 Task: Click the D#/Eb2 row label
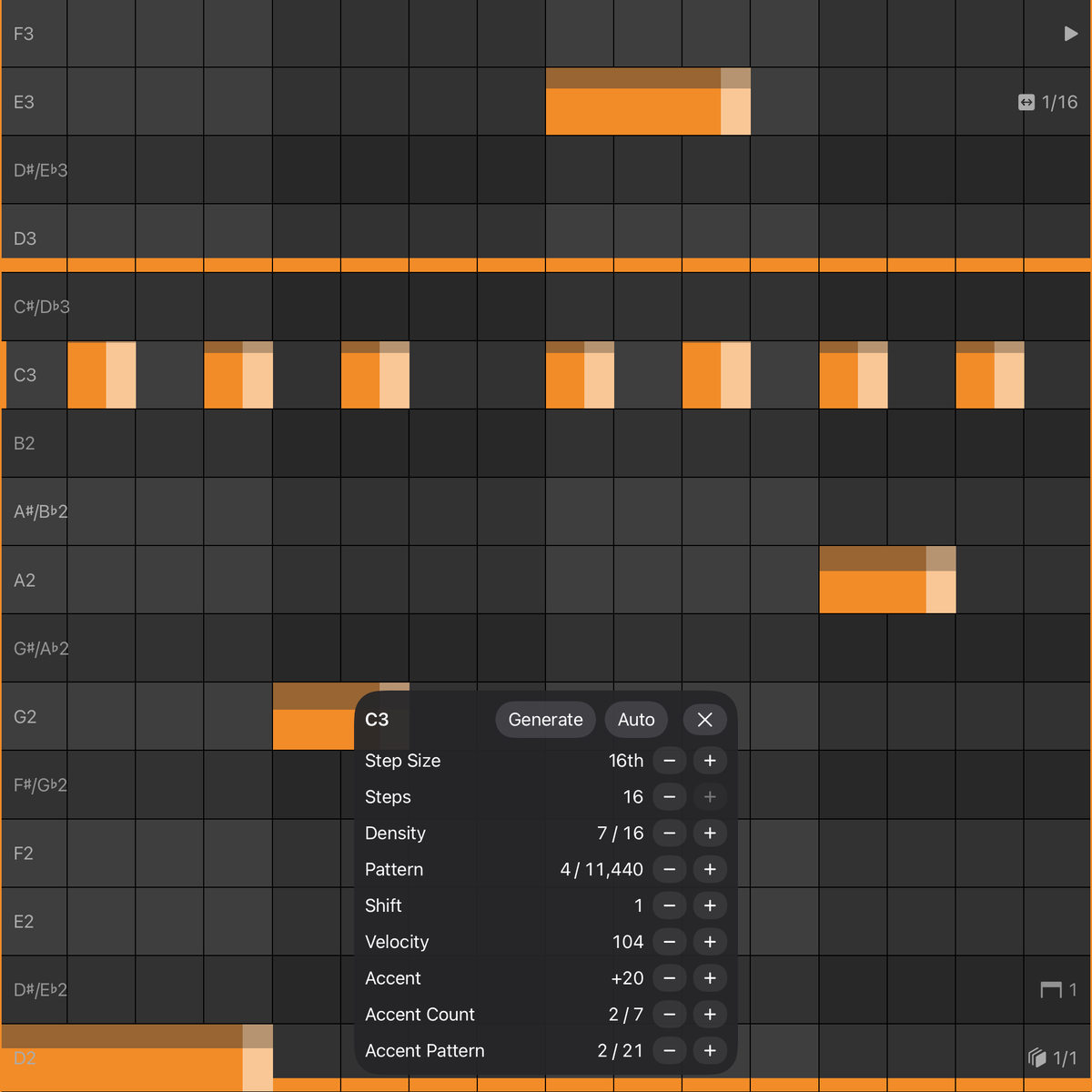40,989
